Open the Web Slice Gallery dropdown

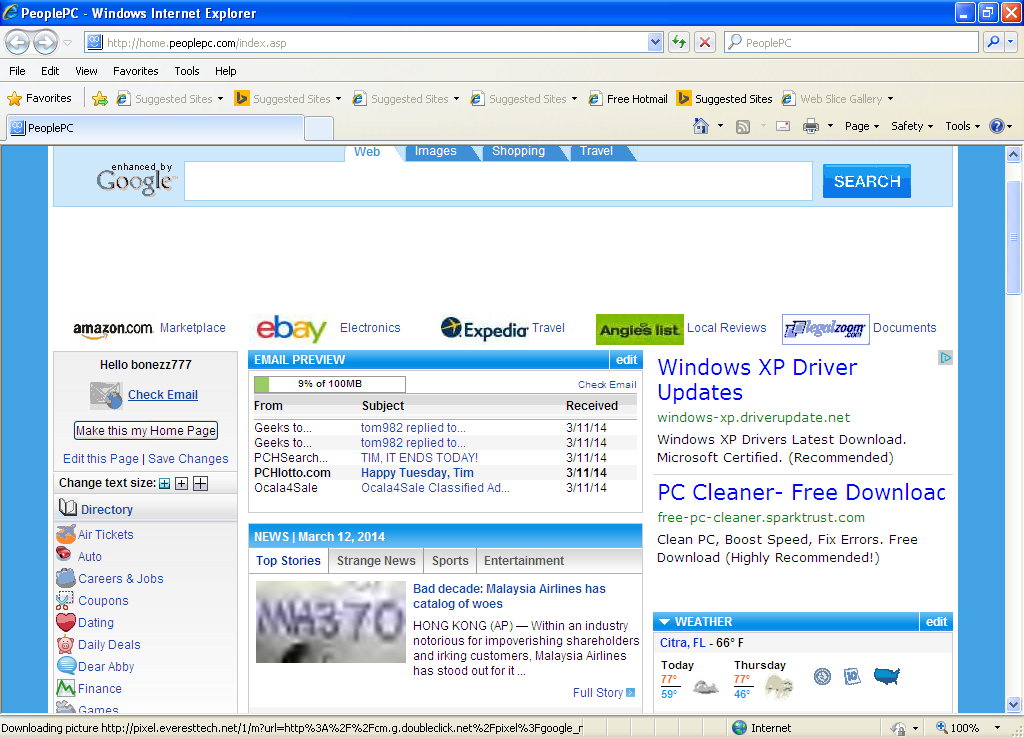tap(890, 99)
